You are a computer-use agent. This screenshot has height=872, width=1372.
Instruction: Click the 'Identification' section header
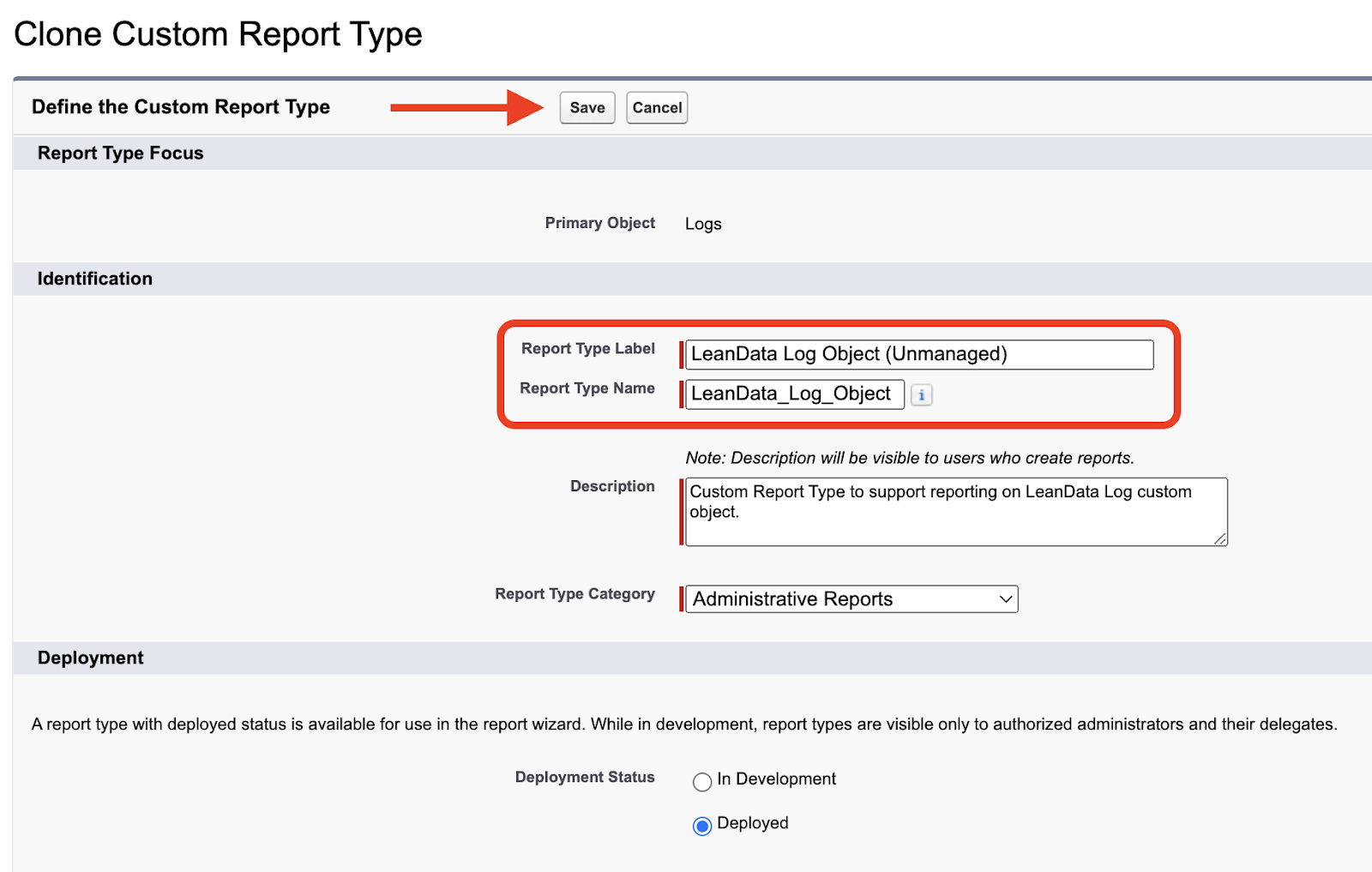(x=95, y=279)
